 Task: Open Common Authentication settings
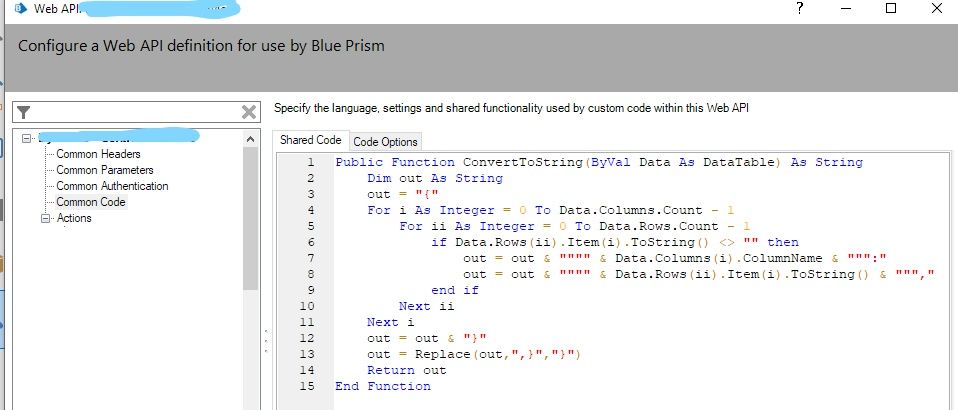(112, 186)
